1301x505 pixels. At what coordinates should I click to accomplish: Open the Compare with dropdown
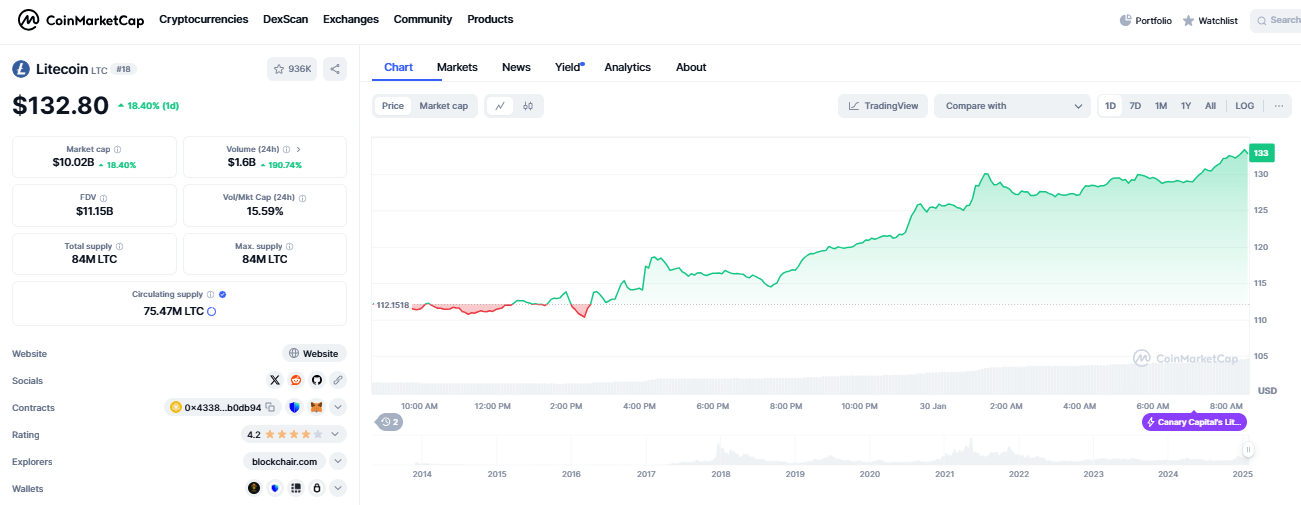pos(1012,106)
